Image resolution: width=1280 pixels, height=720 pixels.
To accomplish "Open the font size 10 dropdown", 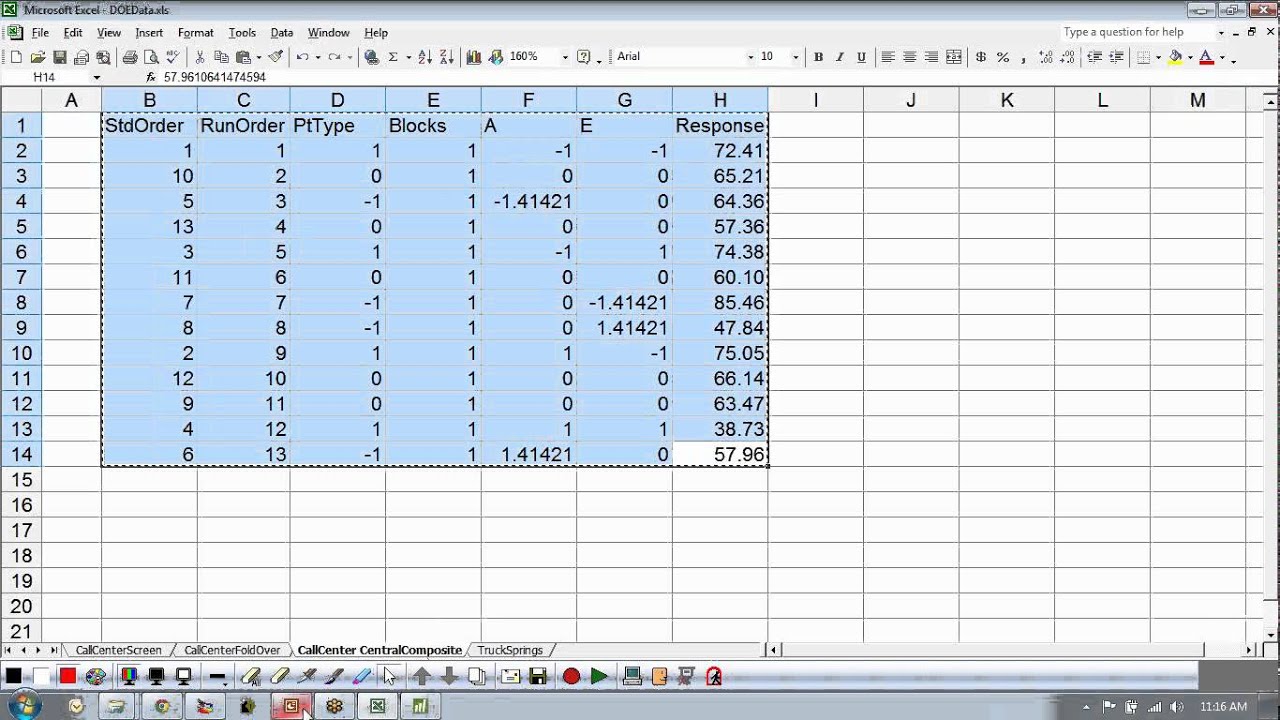I will [x=795, y=57].
